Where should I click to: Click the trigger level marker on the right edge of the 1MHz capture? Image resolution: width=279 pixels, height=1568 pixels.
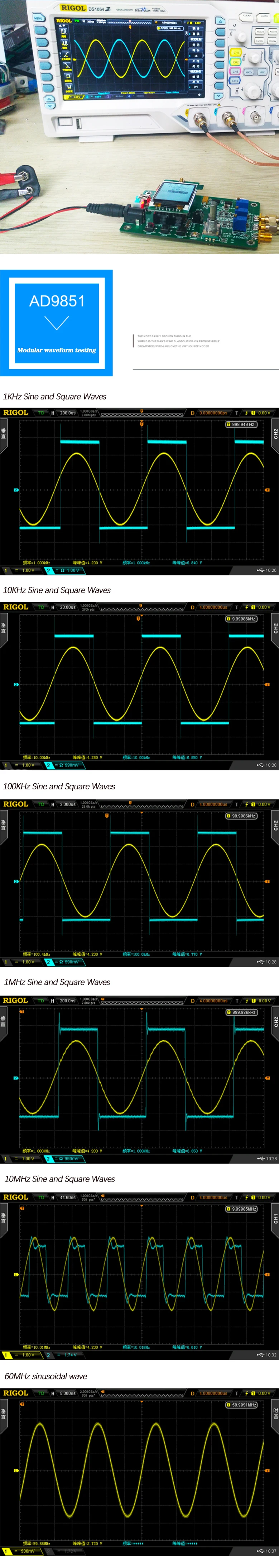(x=267, y=1077)
